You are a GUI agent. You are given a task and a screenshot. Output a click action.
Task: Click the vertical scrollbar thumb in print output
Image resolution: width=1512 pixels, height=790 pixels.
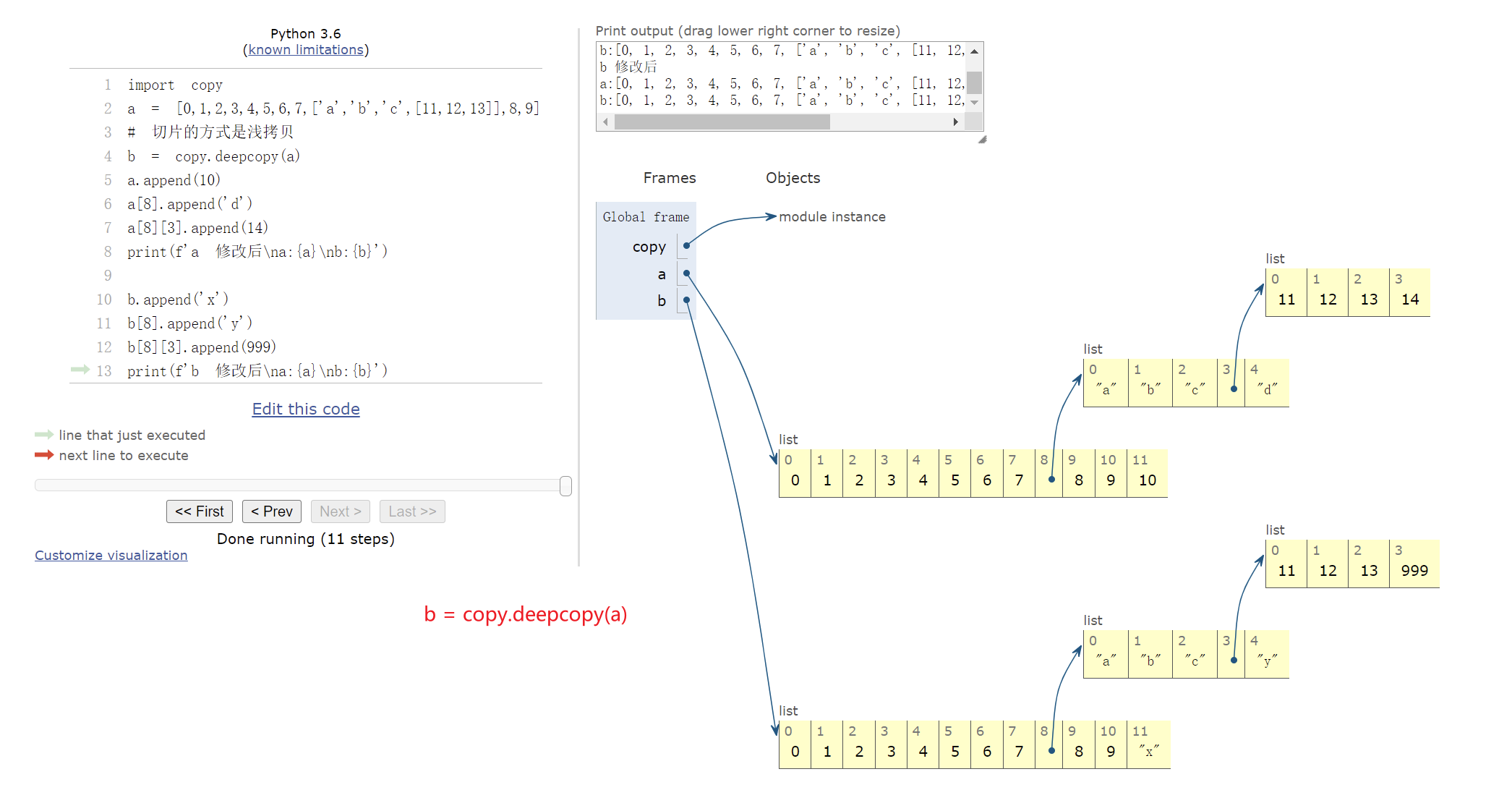974,82
